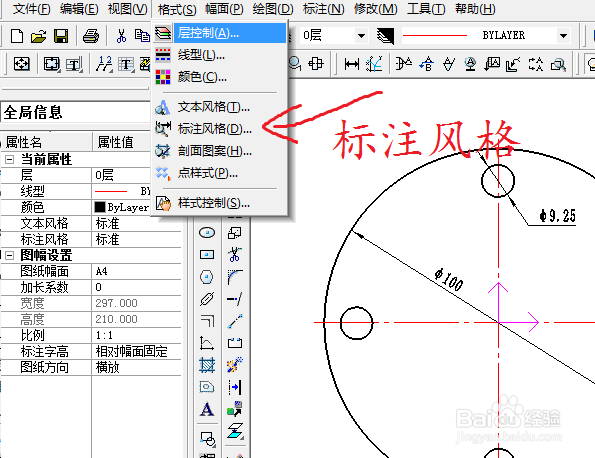Choose 点样式(P)... menu entry
This screenshot has height=458, width=595.
pyautogui.click(x=220, y=173)
